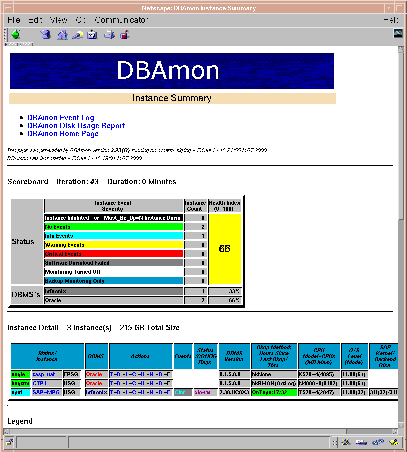This screenshot has height=452, width=407.
Task: Open Composer from the component bar
Action: [x=394, y=442]
